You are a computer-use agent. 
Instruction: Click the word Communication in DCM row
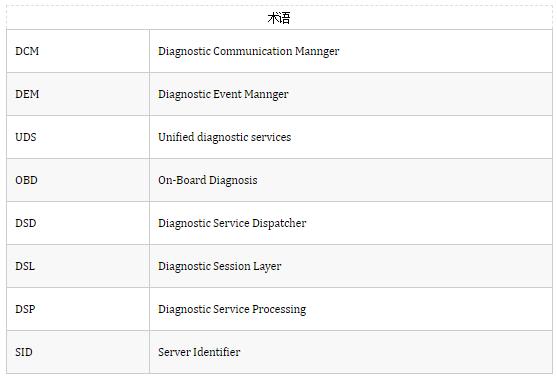pyautogui.click(x=253, y=51)
